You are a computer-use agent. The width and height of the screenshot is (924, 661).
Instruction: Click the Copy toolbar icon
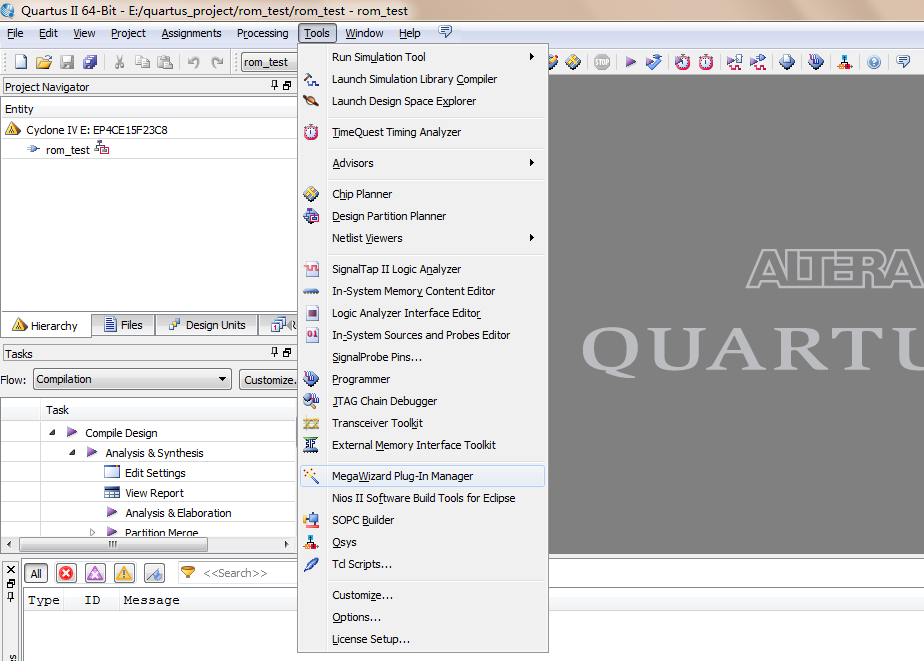click(142, 62)
